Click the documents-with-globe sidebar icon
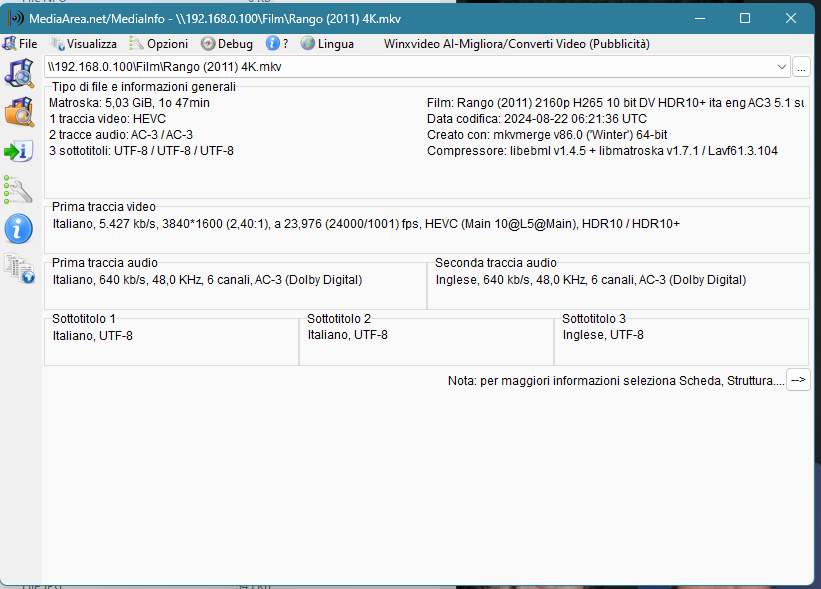821x589 pixels. (x=19, y=268)
